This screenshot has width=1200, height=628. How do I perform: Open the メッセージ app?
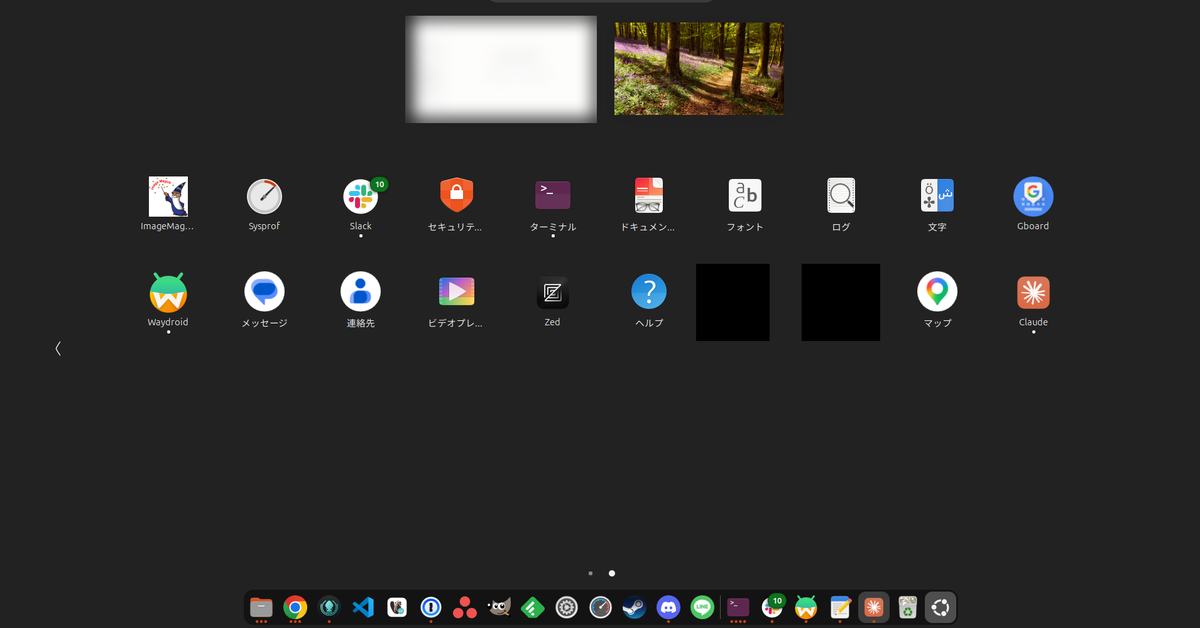tap(264, 292)
